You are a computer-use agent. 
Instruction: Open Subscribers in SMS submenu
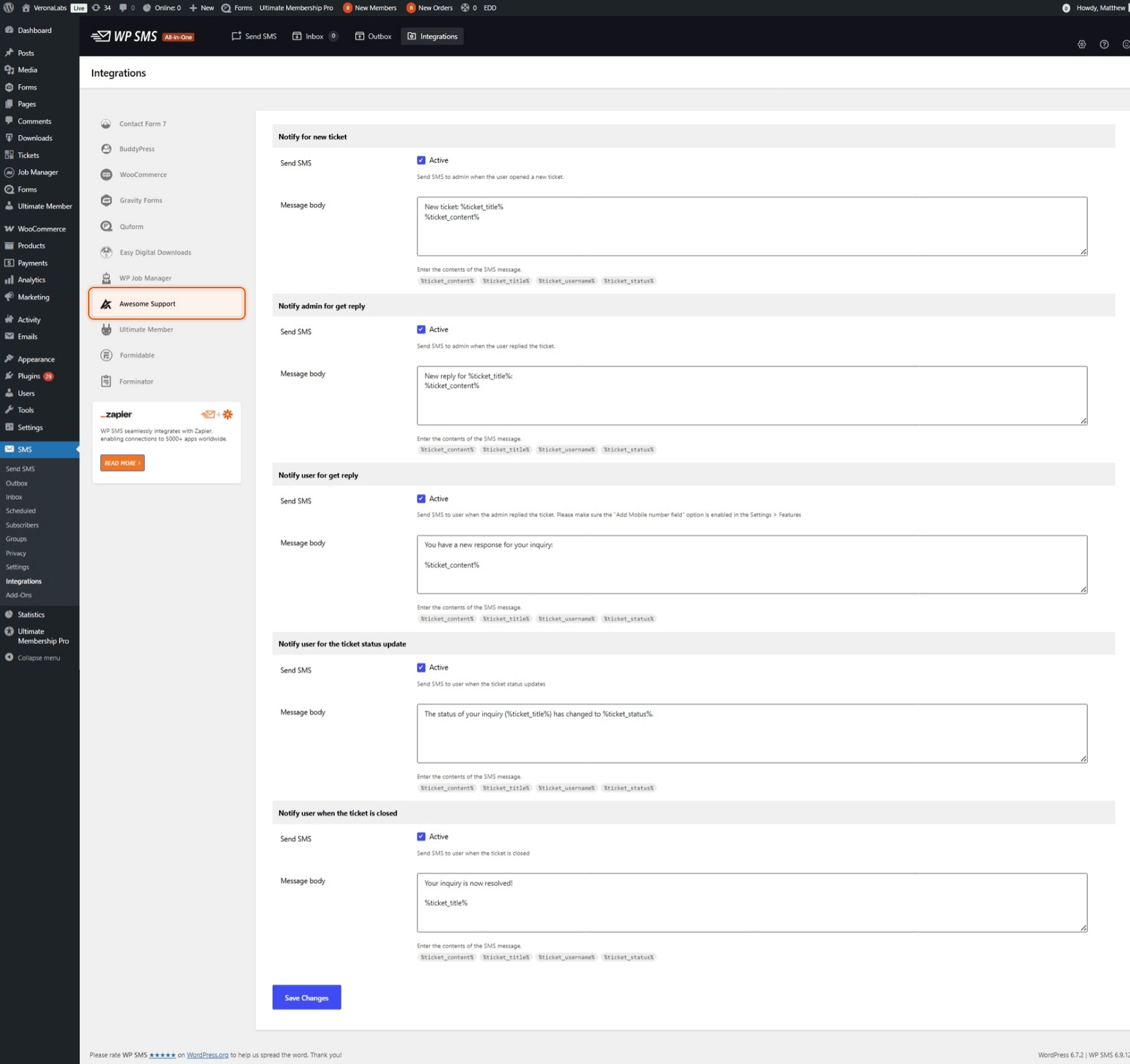coord(22,525)
